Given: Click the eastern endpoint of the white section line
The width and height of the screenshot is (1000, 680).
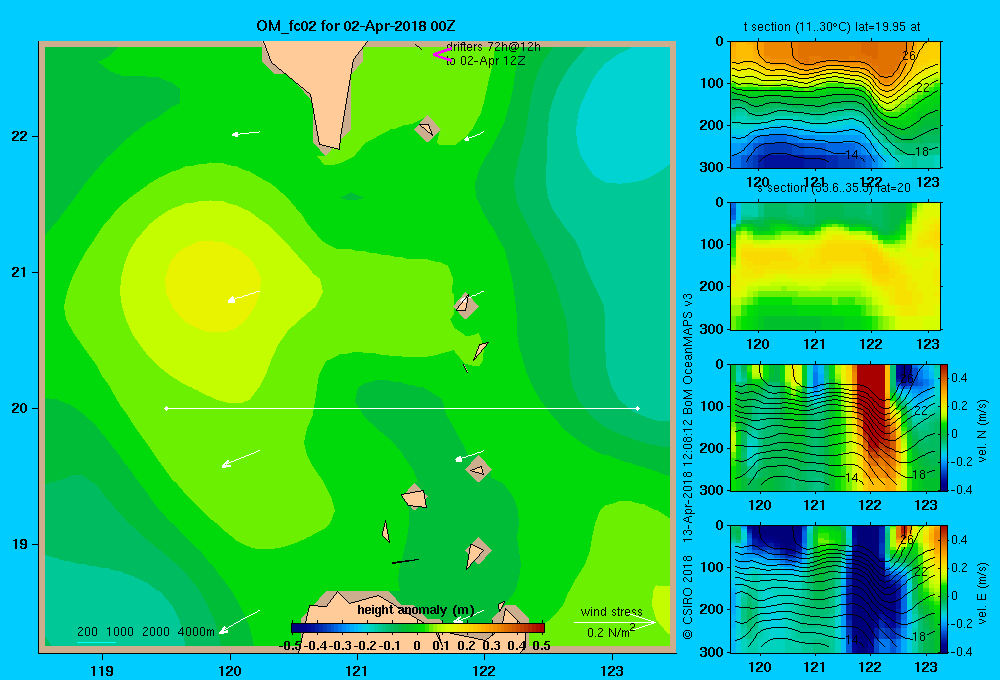Looking at the screenshot, I should (x=637, y=408).
